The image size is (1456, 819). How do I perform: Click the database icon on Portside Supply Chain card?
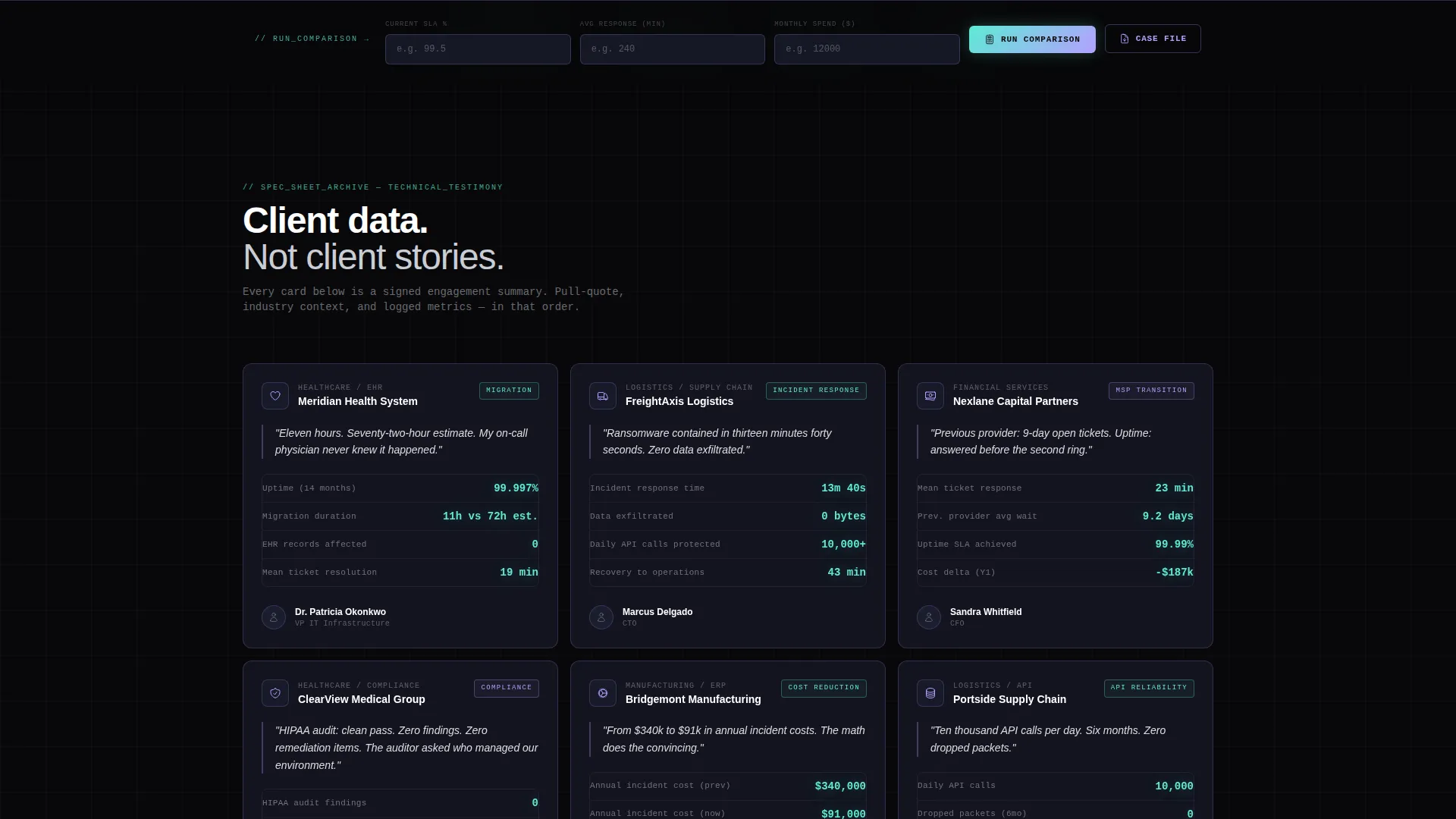point(930,693)
